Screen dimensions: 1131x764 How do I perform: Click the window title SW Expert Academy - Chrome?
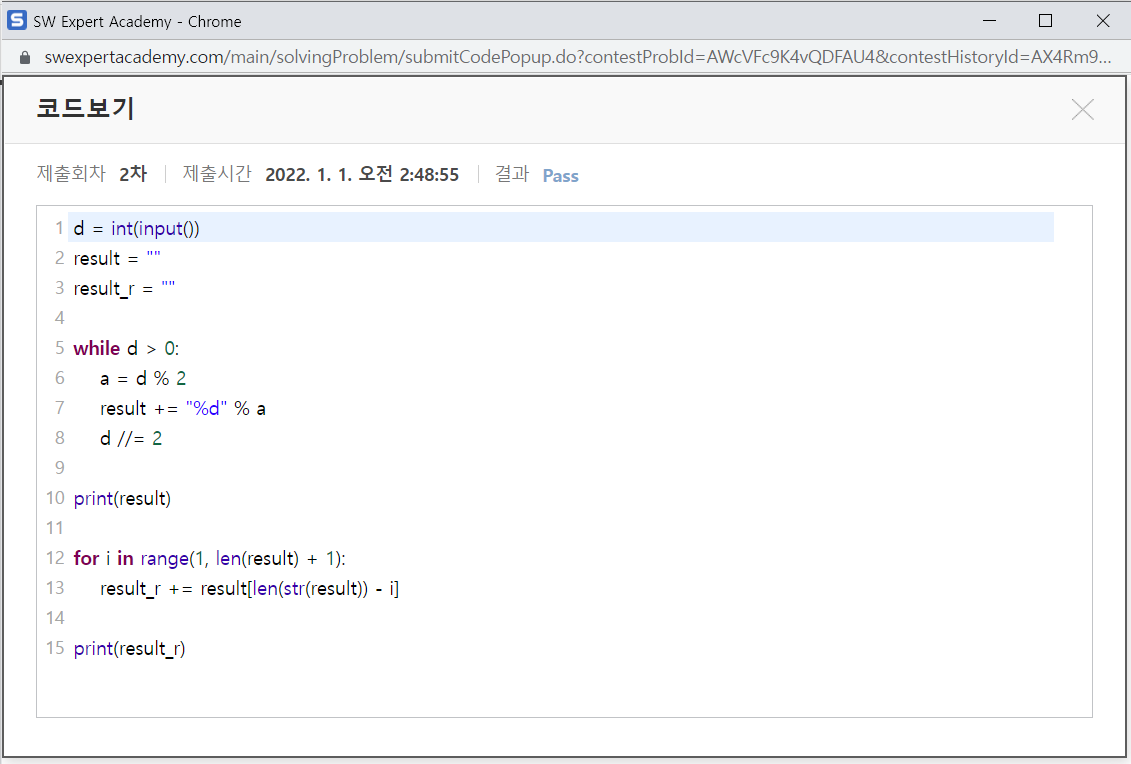pos(137,22)
